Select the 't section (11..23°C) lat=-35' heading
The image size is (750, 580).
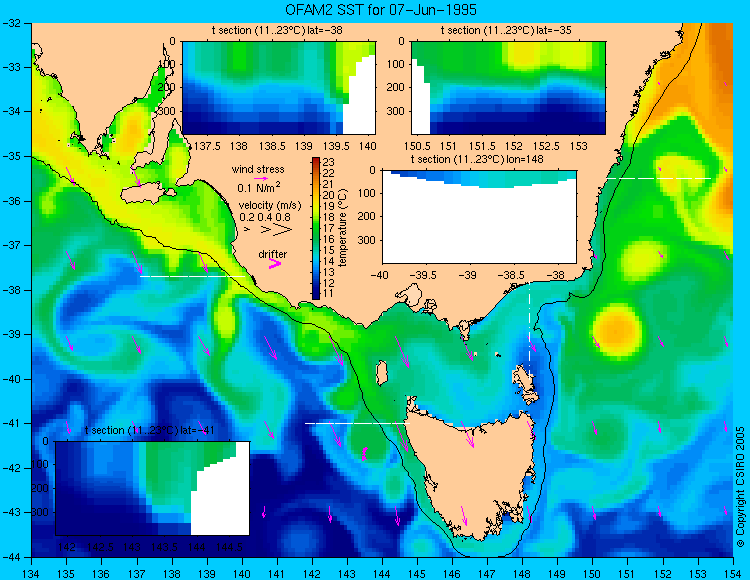click(506, 31)
